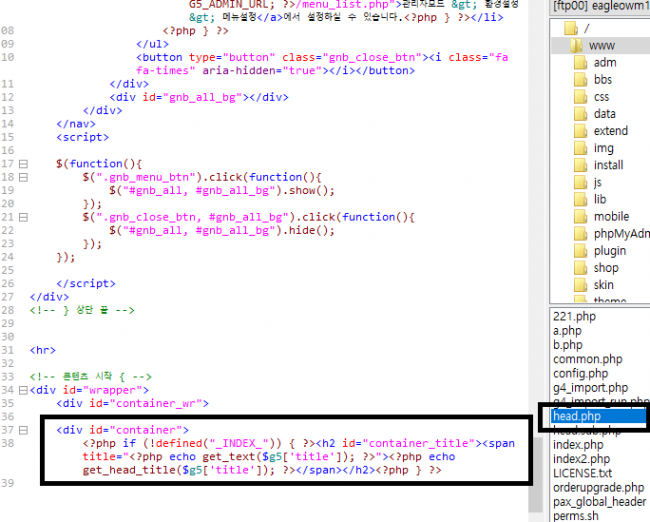This screenshot has width=650, height=522.
Task: Open the plugin folder icon
Action: pyautogui.click(x=580, y=251)
